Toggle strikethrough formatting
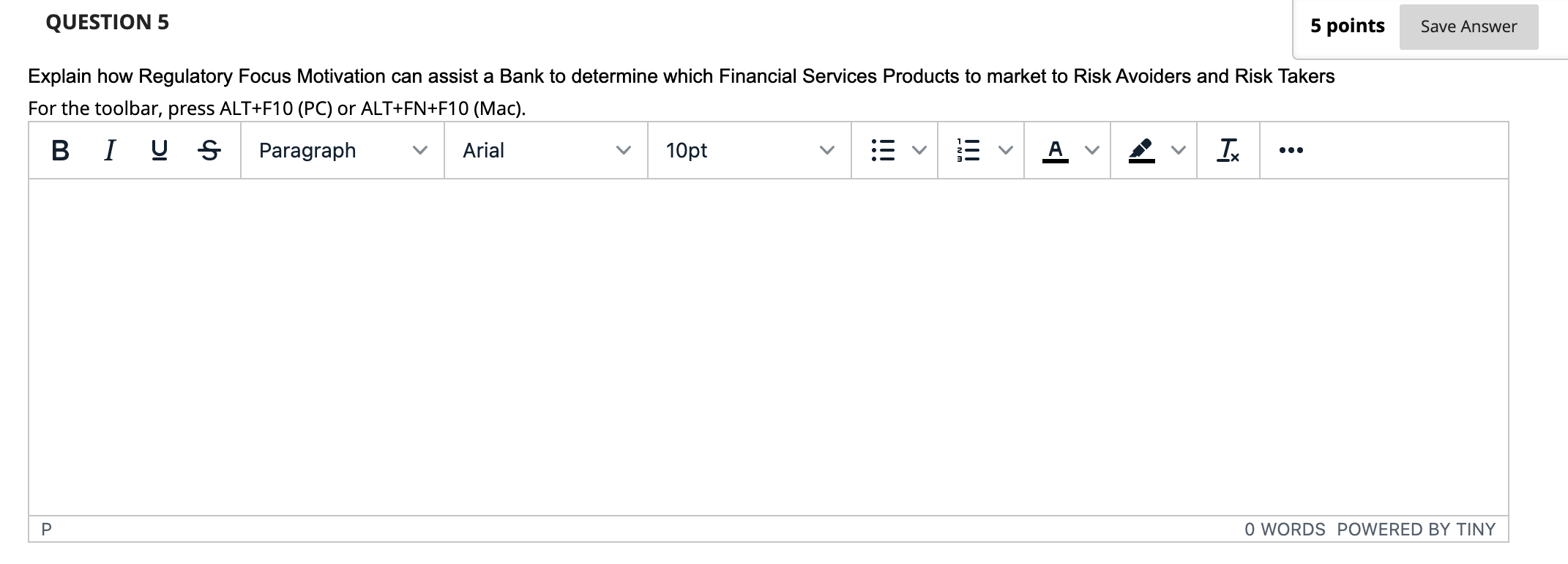1568x564 pixels. (x=209, y=150)
